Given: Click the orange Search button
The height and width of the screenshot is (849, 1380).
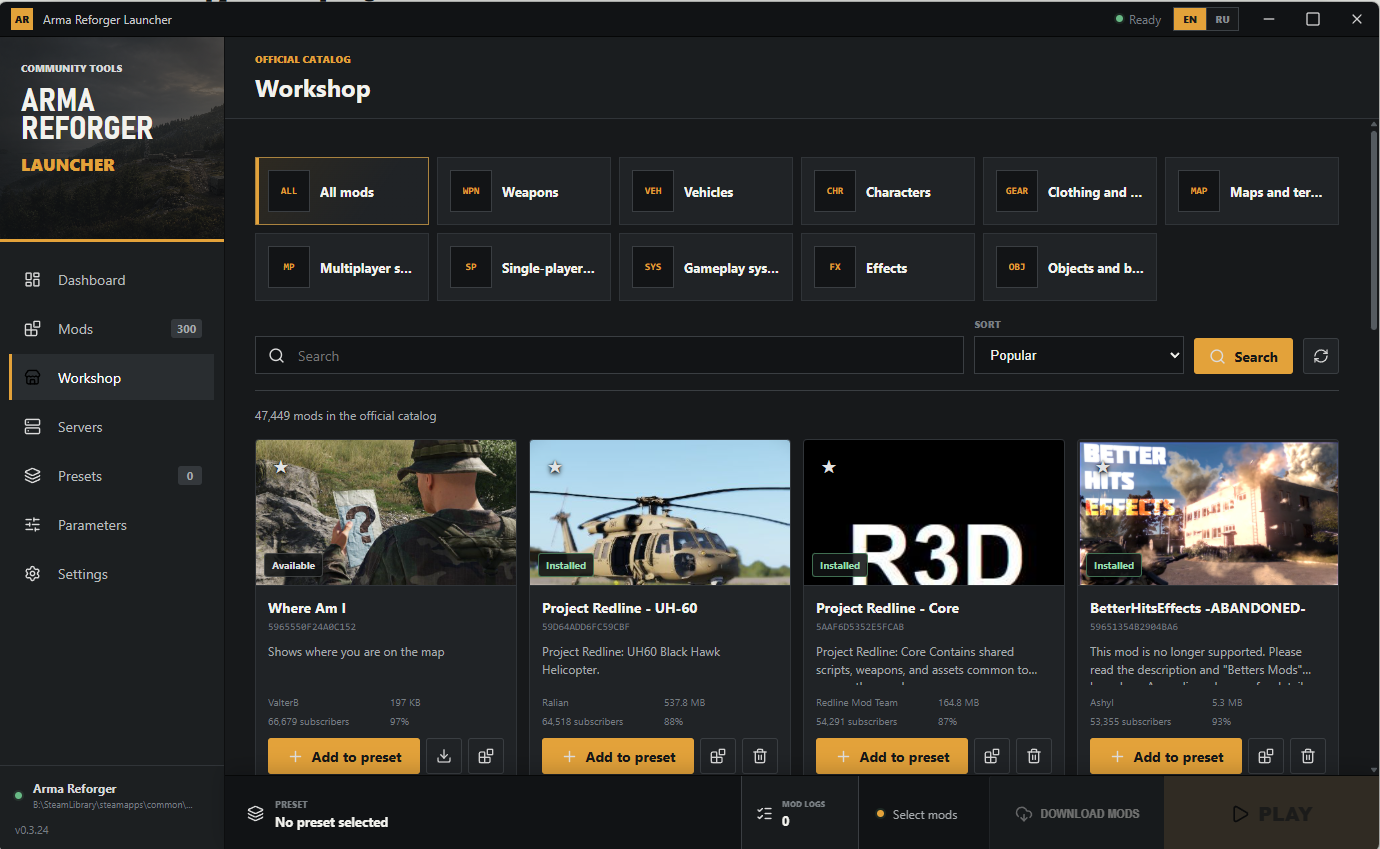Looking at the screenshot, I should coord(1243,356).
